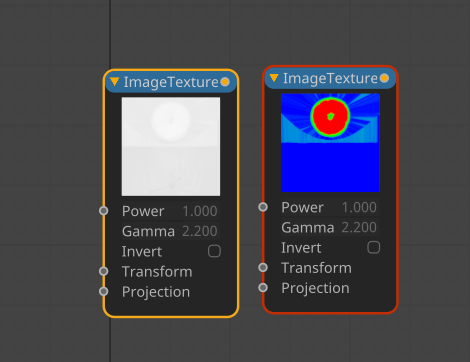The width and height of the screenshot is (470, 362).
Task: Click Projection label in red-outlined node
Action: pyautogui.click(x=315, y=288)
